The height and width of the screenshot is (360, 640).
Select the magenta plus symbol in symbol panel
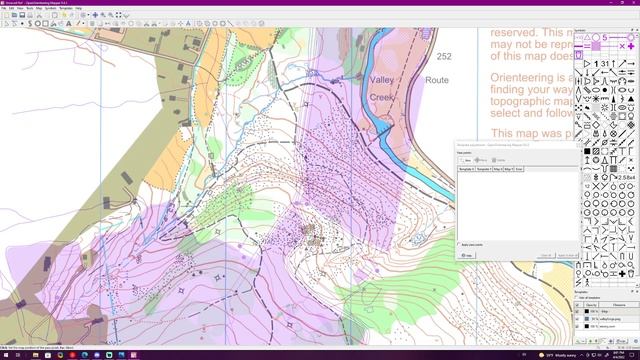coord(631,46)
